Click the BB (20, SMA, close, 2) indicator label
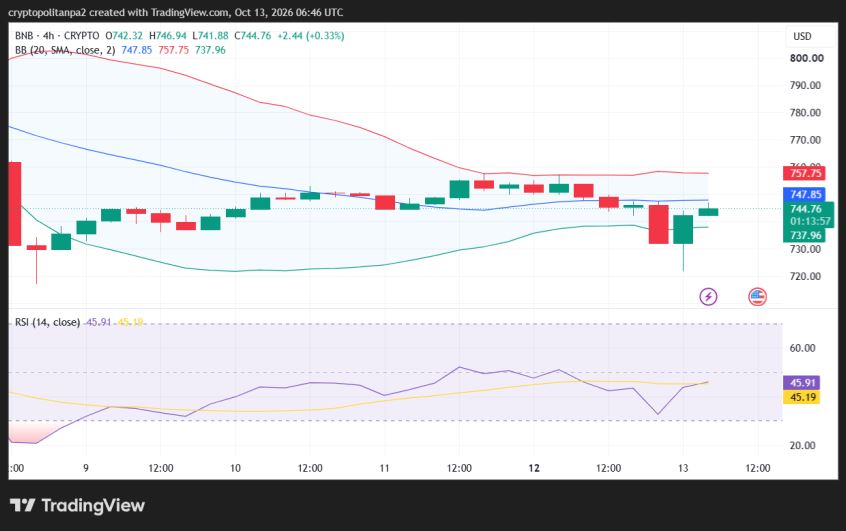The height and width of the screenshot is (531, 846). (x=65, y=50)
